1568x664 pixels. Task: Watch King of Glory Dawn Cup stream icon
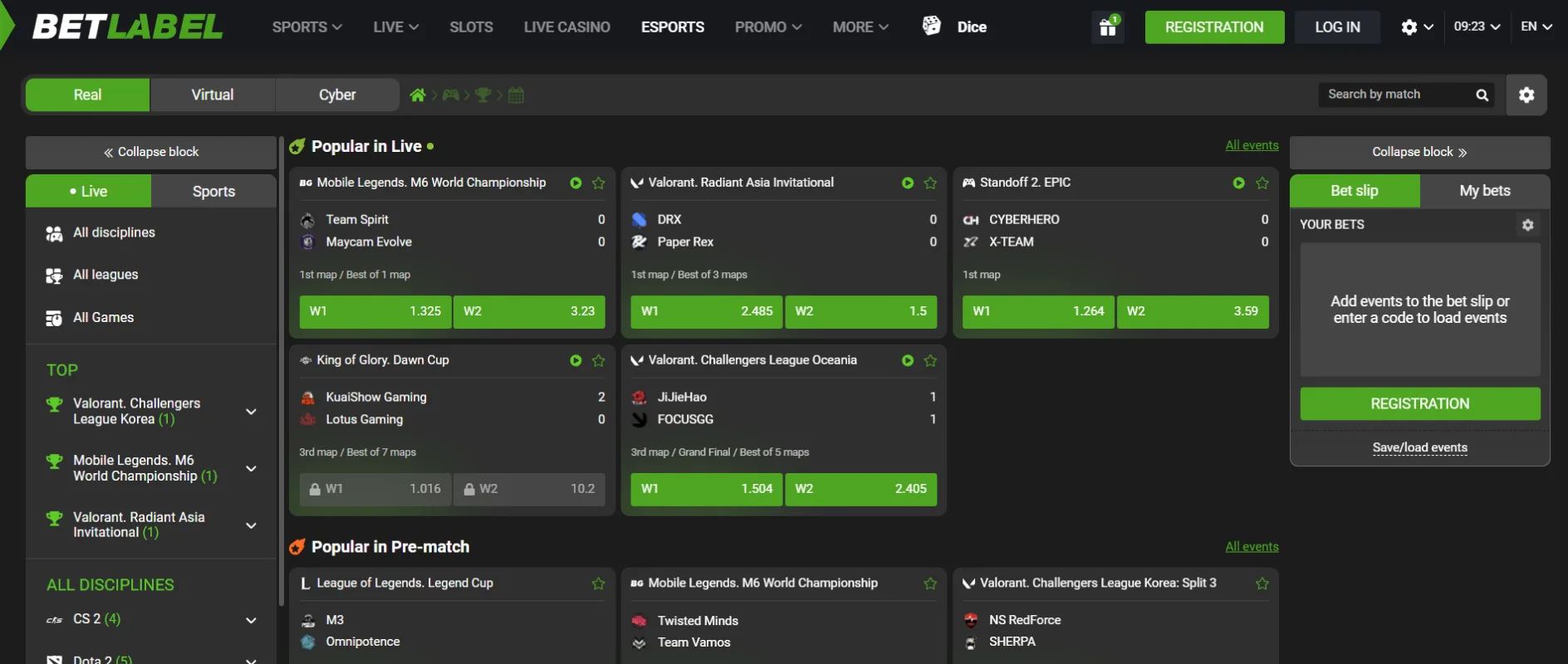pyautogui.click(x=576, y=360)
